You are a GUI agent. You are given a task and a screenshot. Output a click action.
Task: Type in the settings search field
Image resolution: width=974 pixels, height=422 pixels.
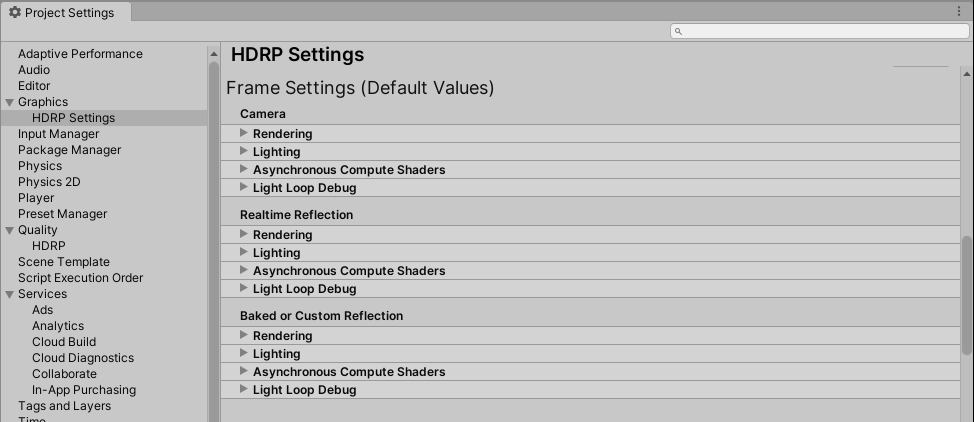point(820,31)
